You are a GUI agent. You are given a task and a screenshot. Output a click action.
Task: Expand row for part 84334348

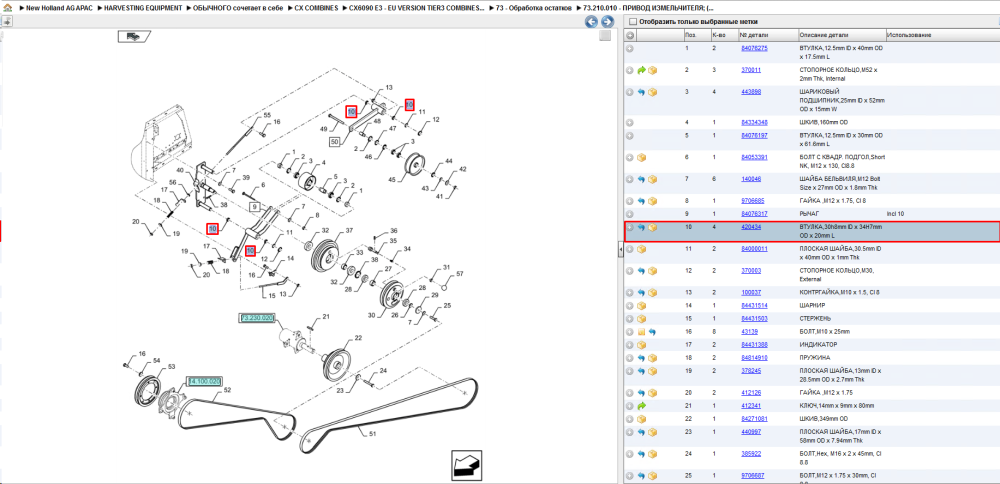tap(630, 122)
